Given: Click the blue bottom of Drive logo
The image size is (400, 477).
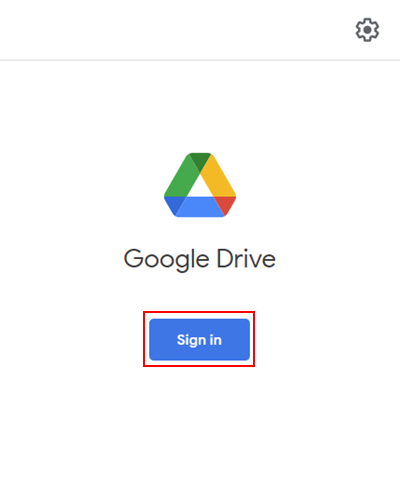Looking at the screenshot, I should (200, 207).
